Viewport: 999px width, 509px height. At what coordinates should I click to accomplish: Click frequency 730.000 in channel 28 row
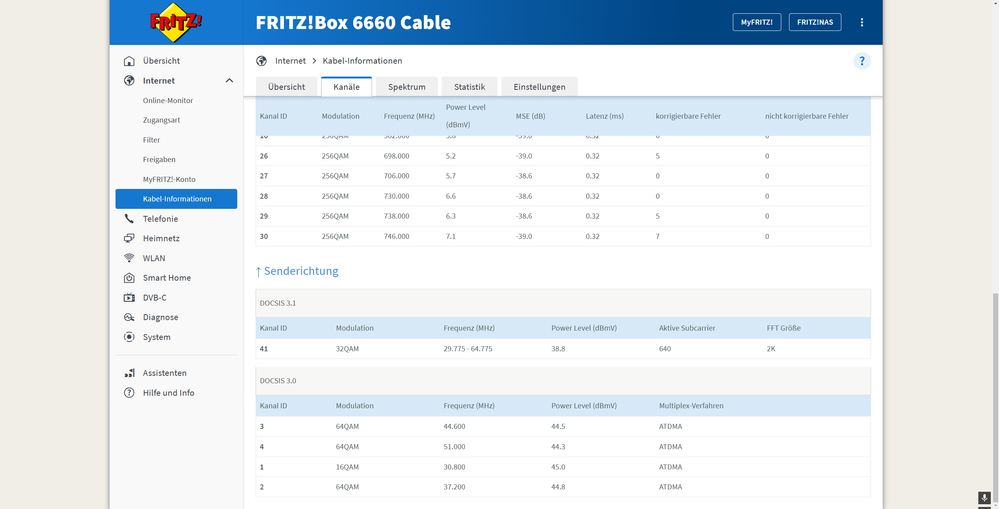coord(396,196)
